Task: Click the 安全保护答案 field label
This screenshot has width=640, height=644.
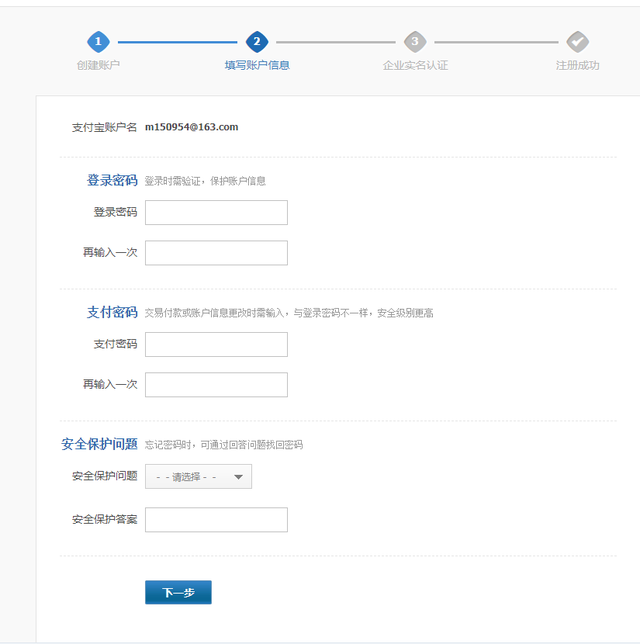Action: pyautogui.click(x=104, y=520)
